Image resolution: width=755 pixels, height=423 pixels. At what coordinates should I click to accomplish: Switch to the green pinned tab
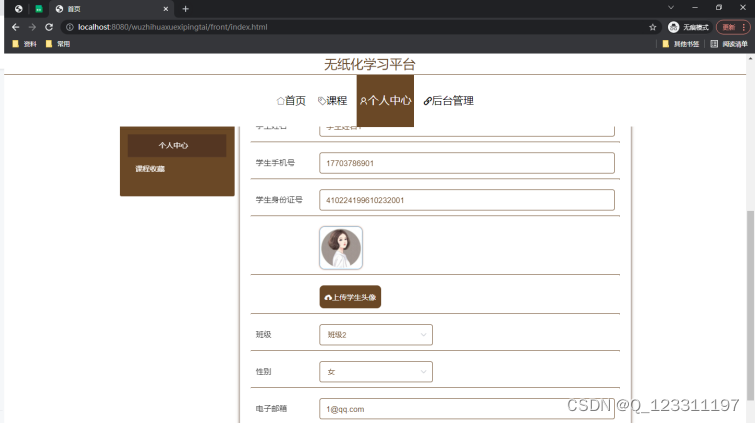[39, 9]
